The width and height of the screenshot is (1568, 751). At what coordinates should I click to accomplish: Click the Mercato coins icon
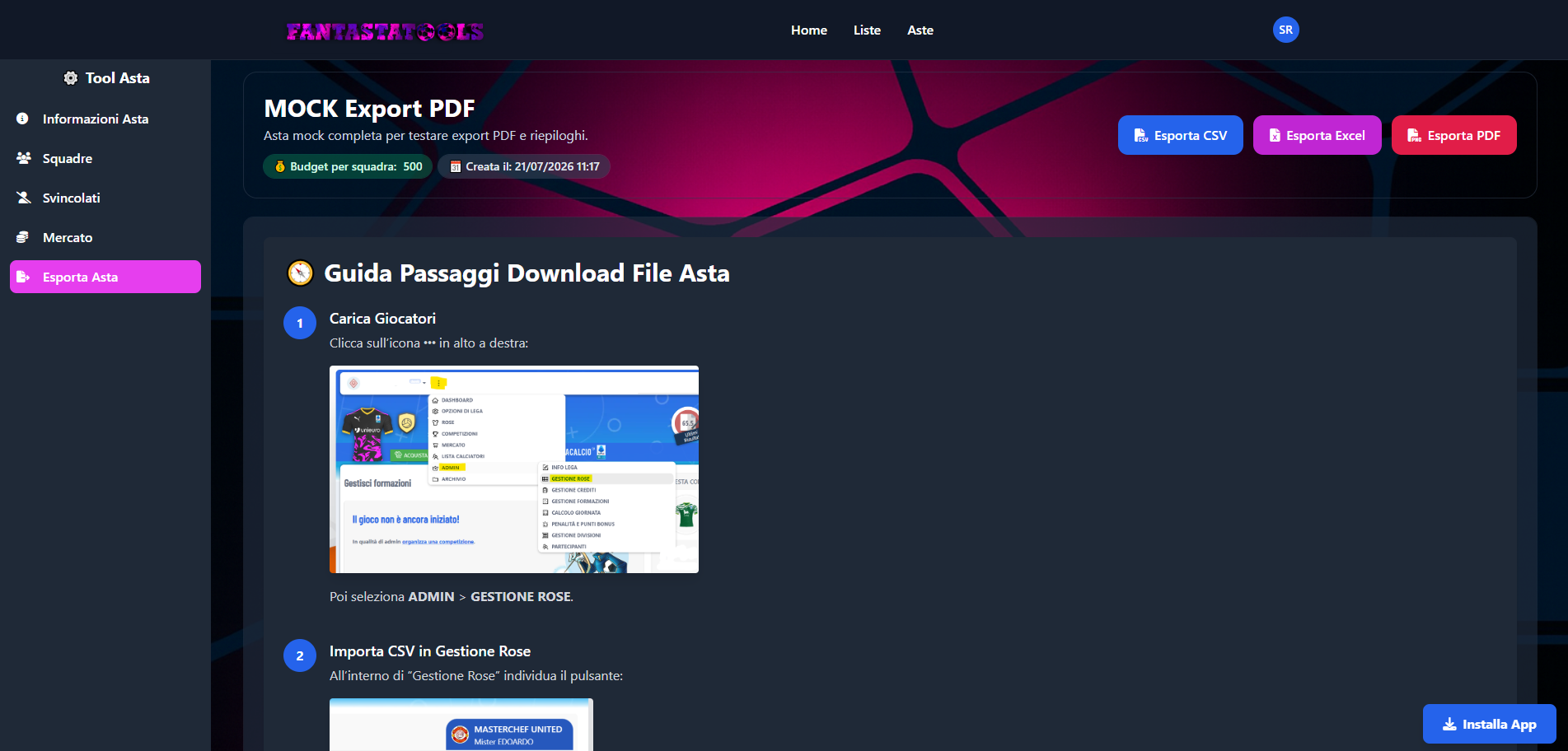23,237
